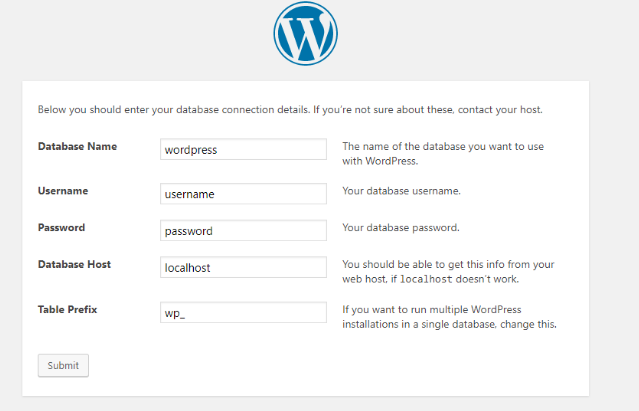This screenshot has width=639, height=411.
Task: Click the Table Prefix field showing wp_
Action: (x=243, y=312)
